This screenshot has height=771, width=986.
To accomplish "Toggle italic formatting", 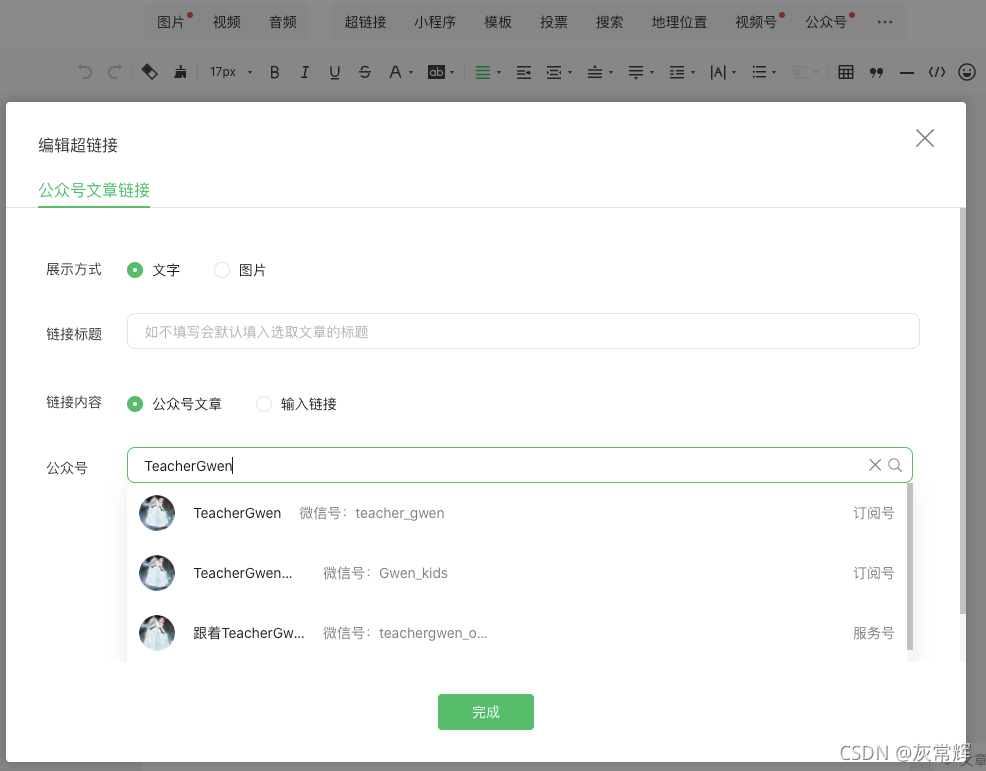I will tap(304, 72).
